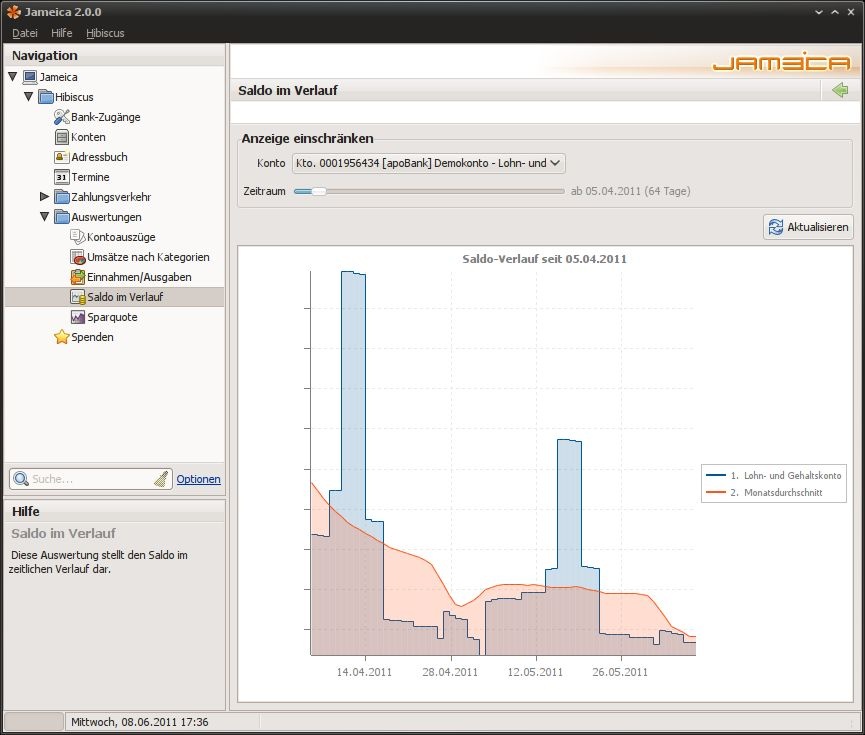Click the 14.04.2011 axis label
Viewport: 865px width, 735px height.
point(364,672)
